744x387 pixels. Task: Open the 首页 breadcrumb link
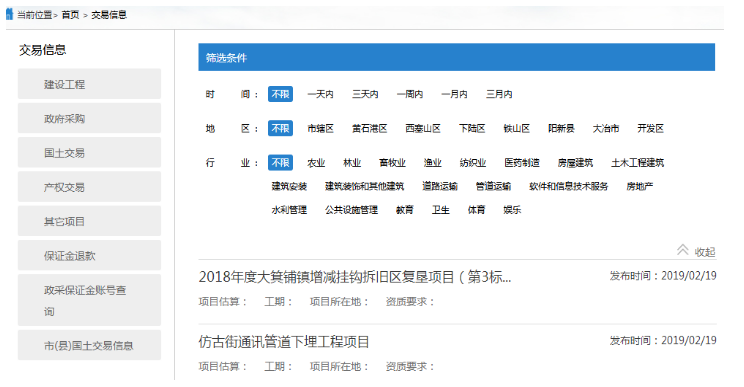[x=70, y=15]
